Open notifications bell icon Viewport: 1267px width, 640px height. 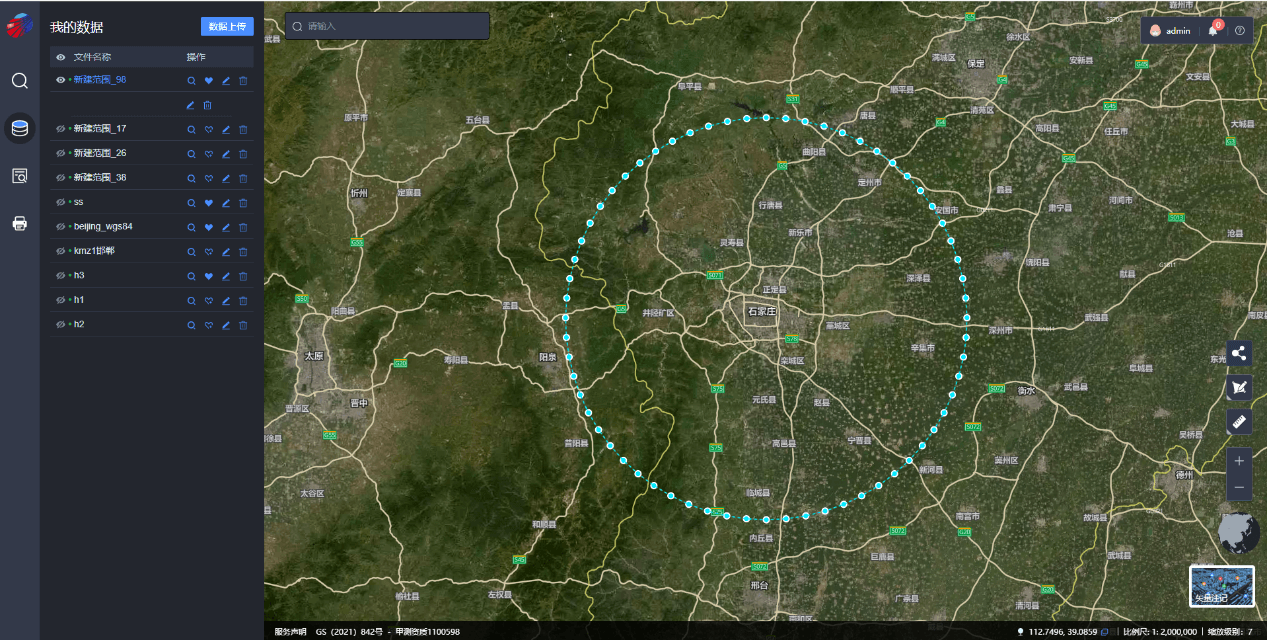1213,30
